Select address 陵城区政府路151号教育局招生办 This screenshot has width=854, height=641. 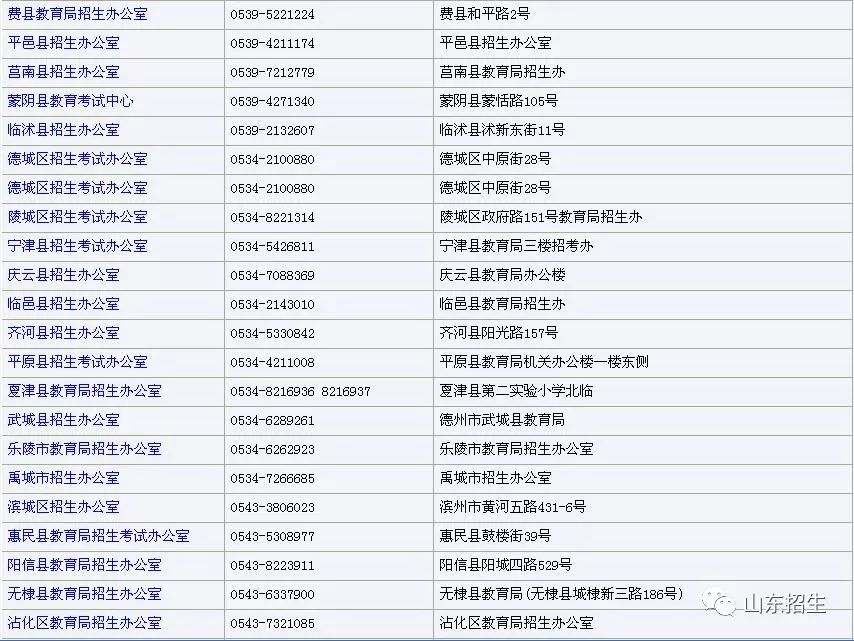(541, 217)
